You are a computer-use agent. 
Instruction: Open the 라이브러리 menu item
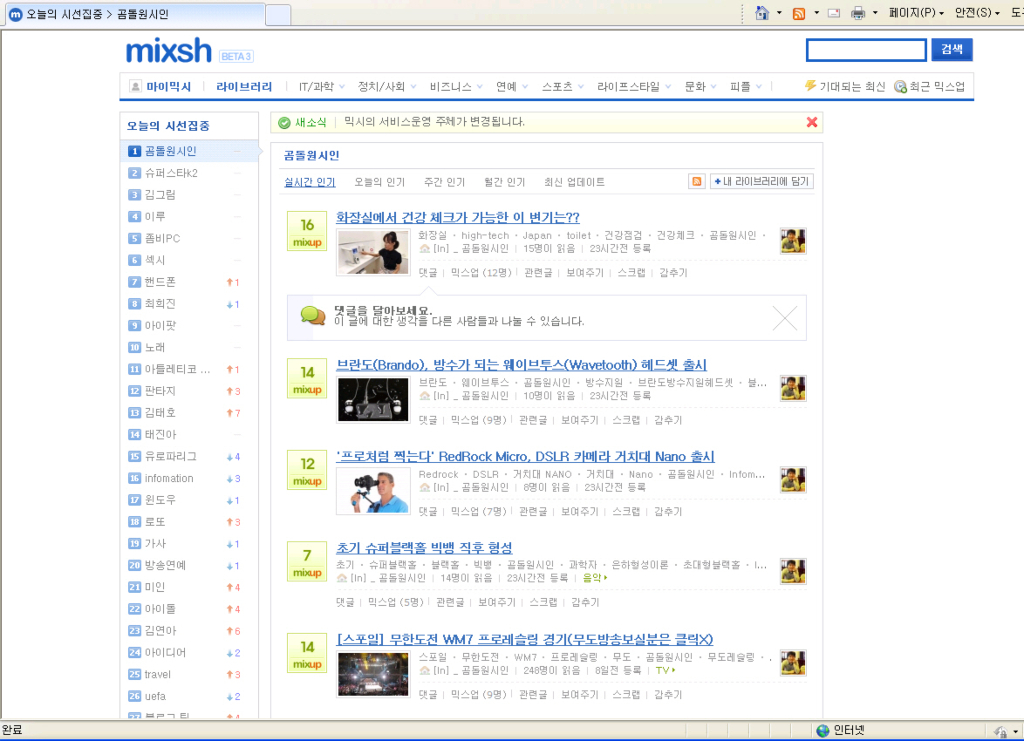[x=244, y=86]
